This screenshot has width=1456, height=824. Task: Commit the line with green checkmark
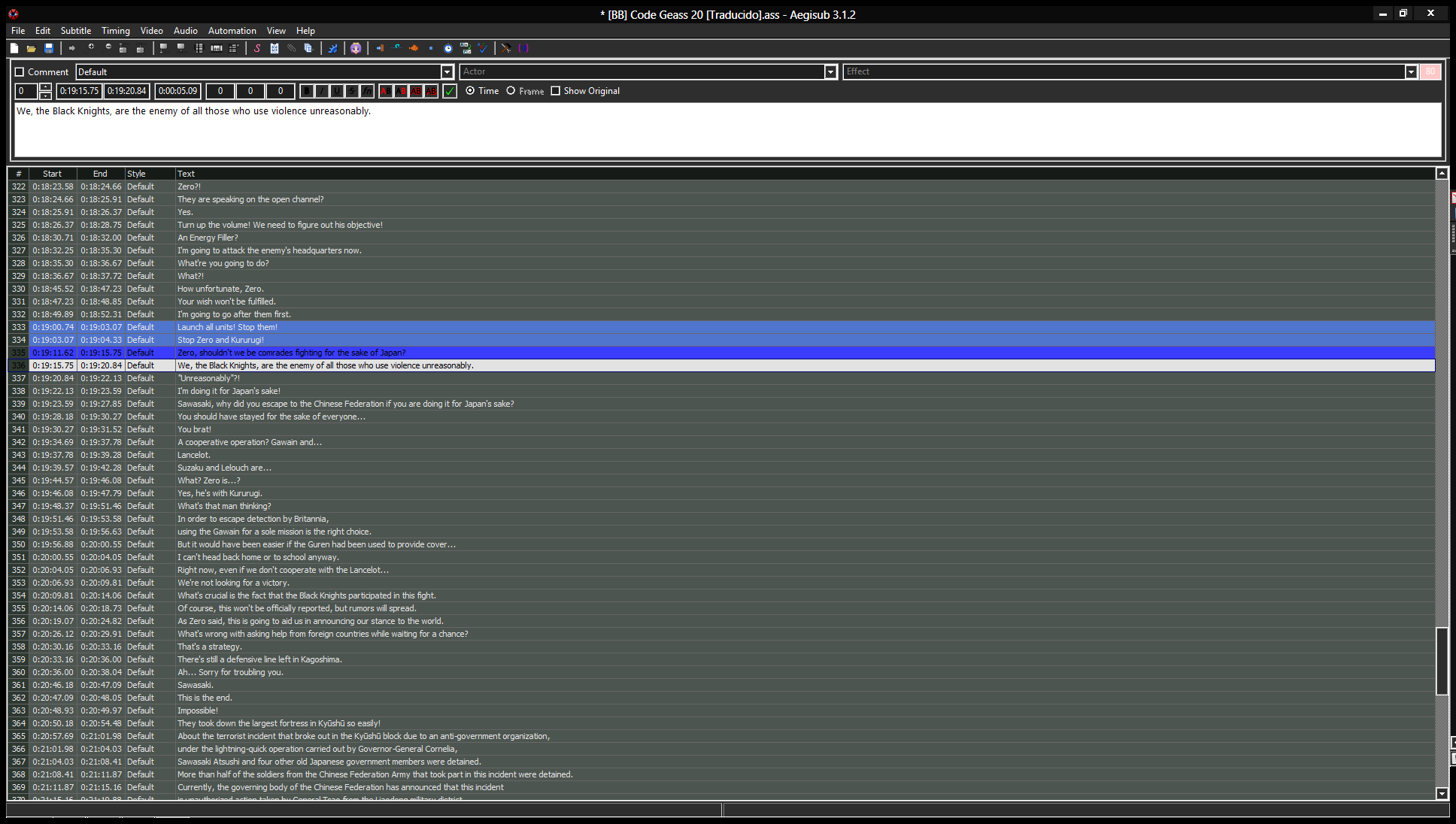[450, 91]
